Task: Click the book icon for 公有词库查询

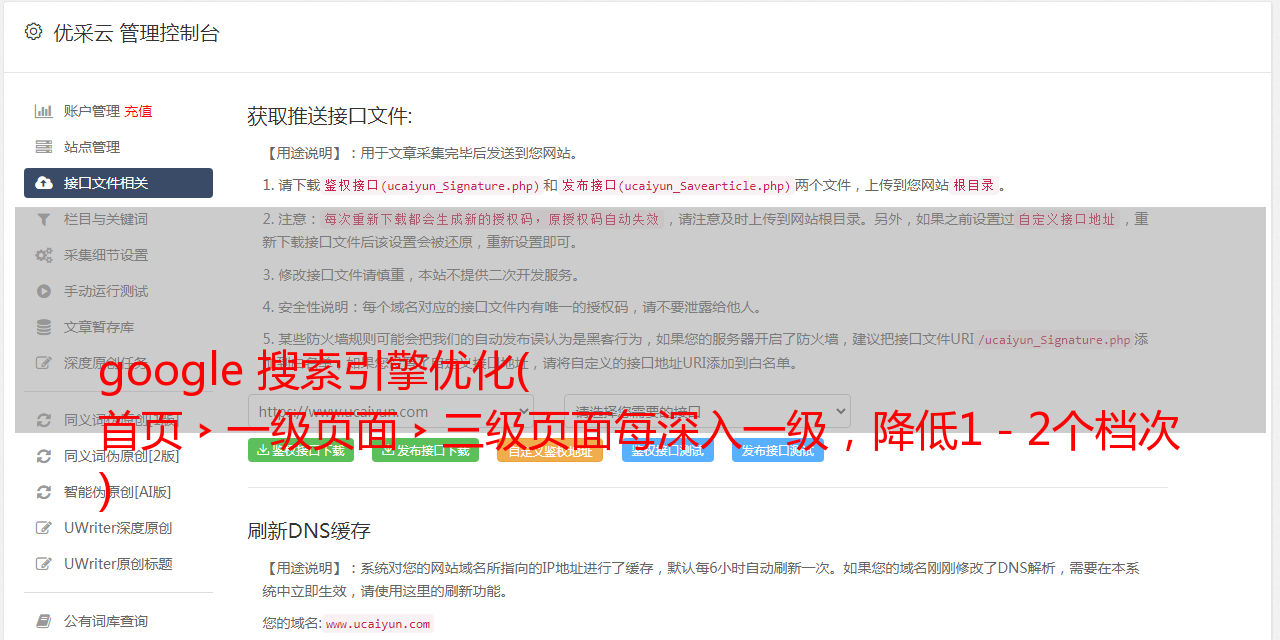Action: (44, 621)
